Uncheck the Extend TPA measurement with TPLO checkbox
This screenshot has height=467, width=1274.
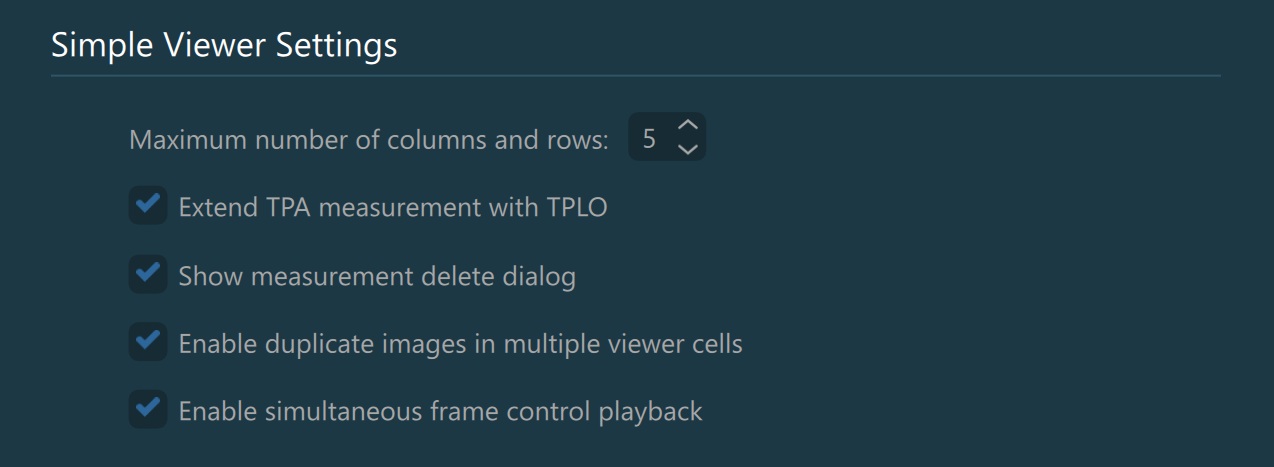click(148, 206)
